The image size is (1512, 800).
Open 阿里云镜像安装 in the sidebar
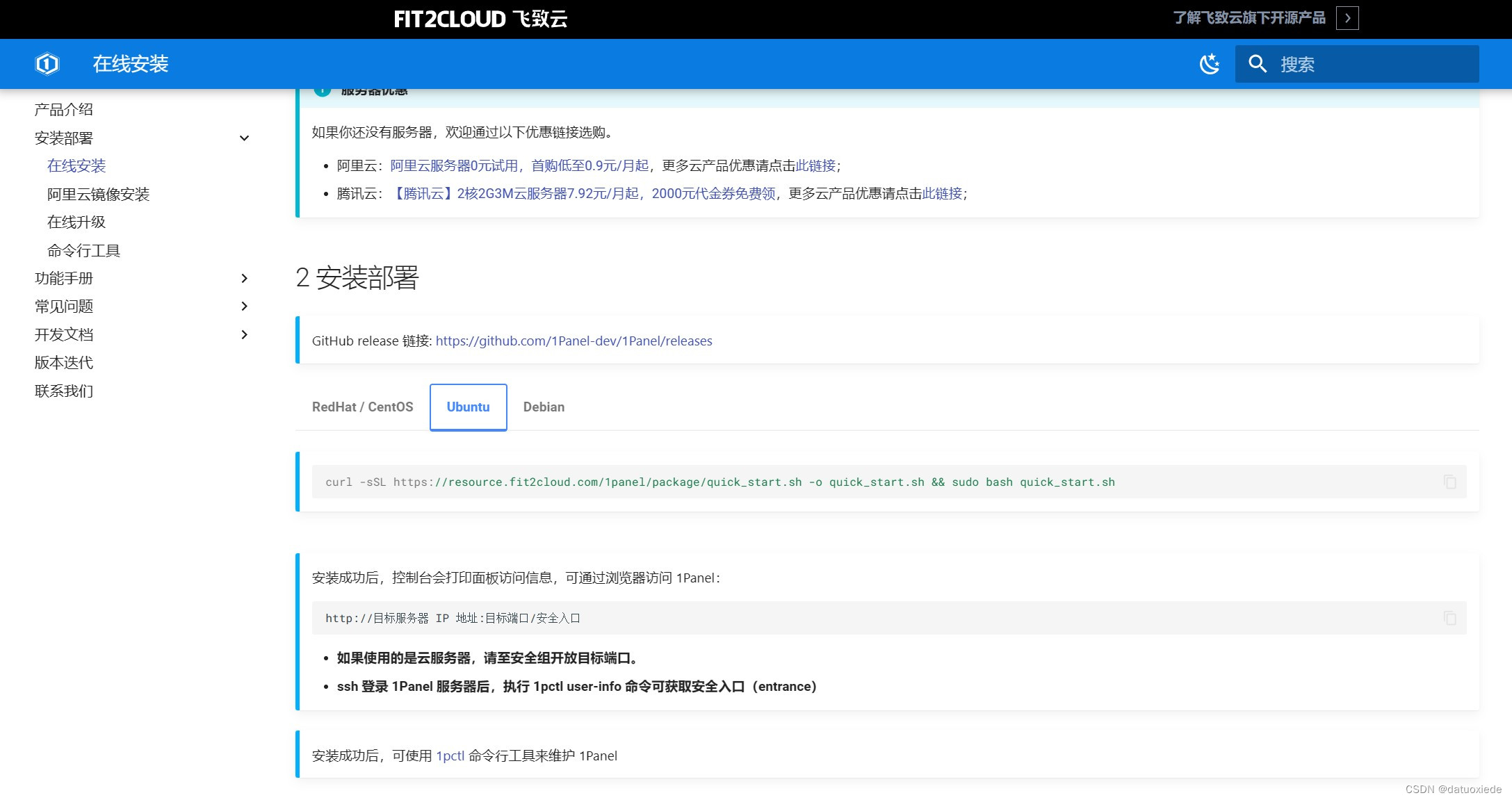pos(98,195)
